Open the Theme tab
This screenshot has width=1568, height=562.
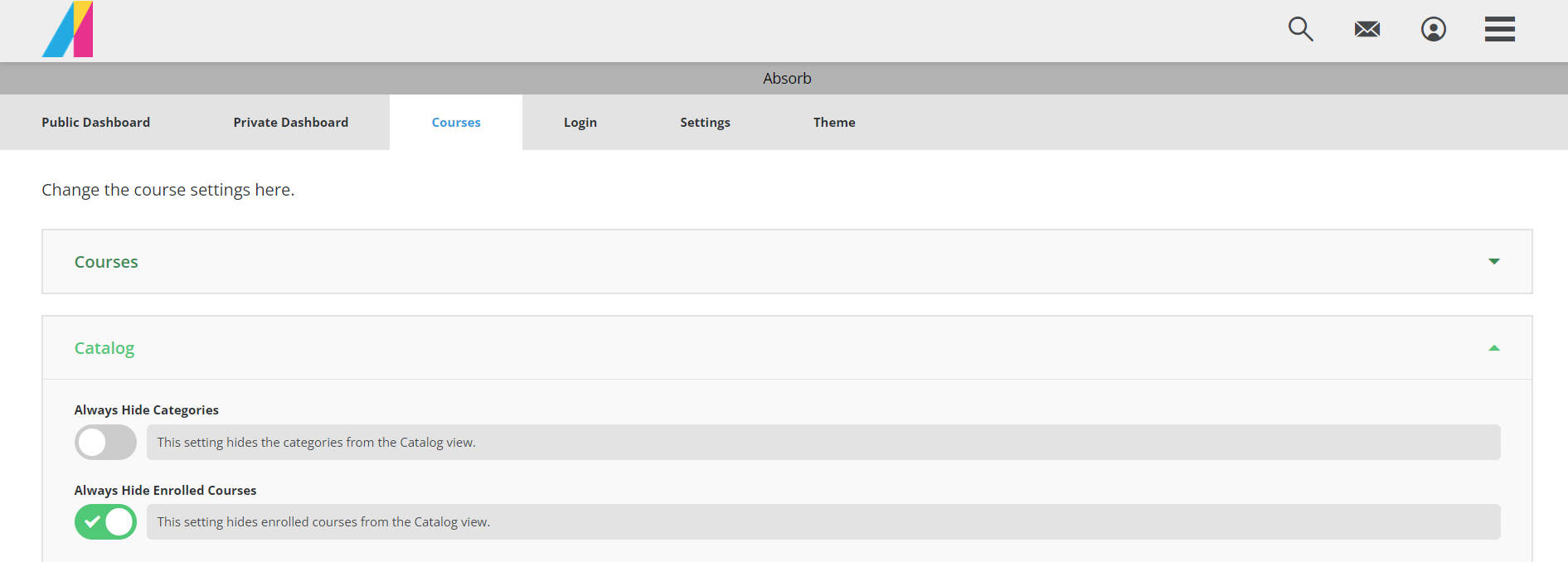click(x=834, y=122)
